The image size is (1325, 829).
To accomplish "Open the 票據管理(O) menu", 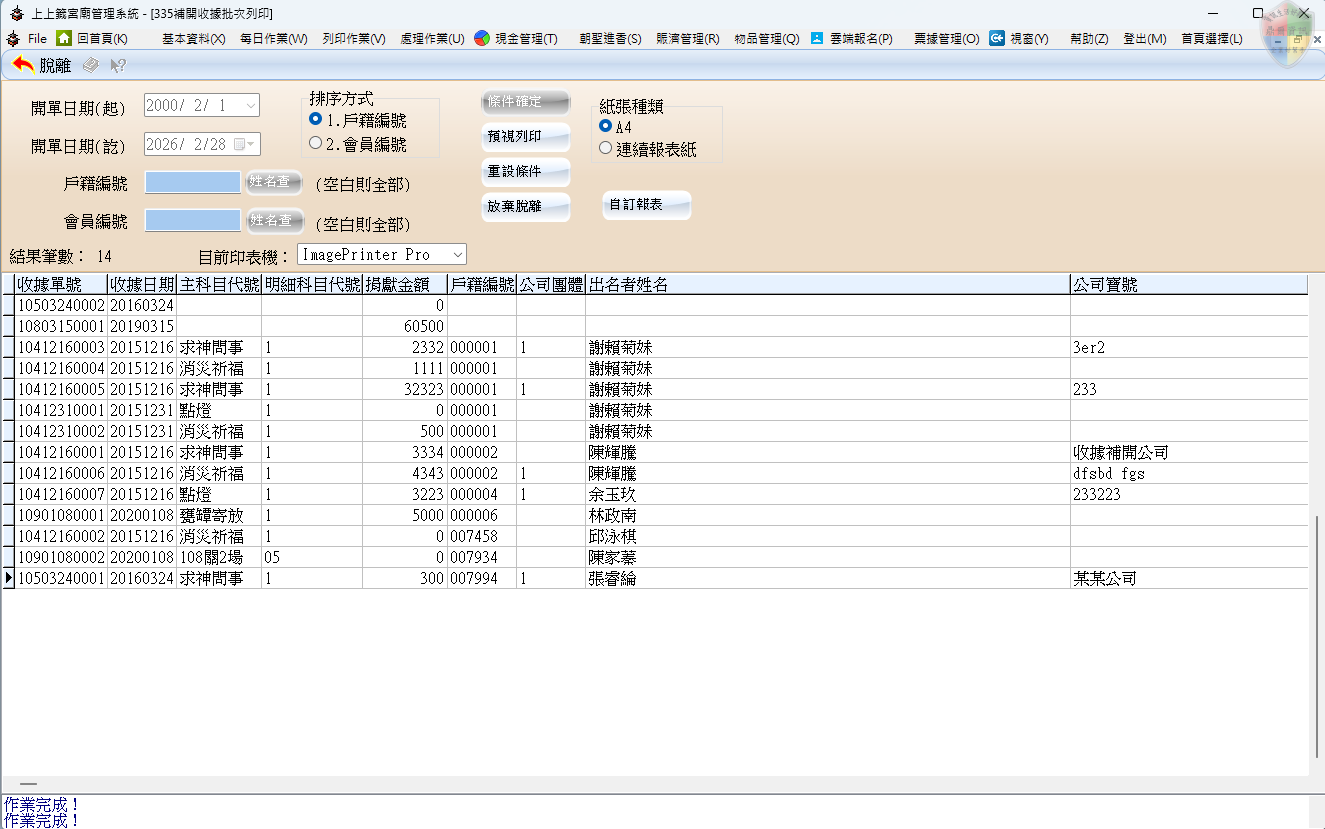I will (x=946, y=39).
